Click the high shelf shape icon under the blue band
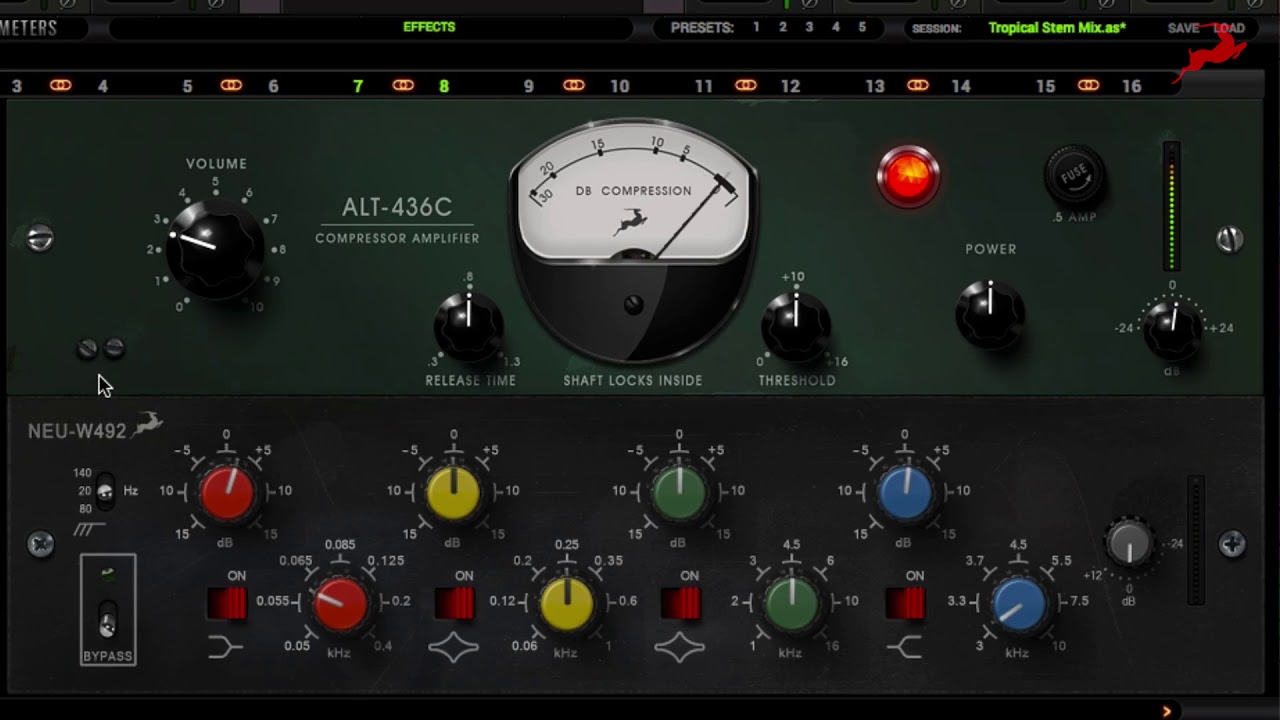This screenshot has height=720, width=1280. click(x=904, y=647)
